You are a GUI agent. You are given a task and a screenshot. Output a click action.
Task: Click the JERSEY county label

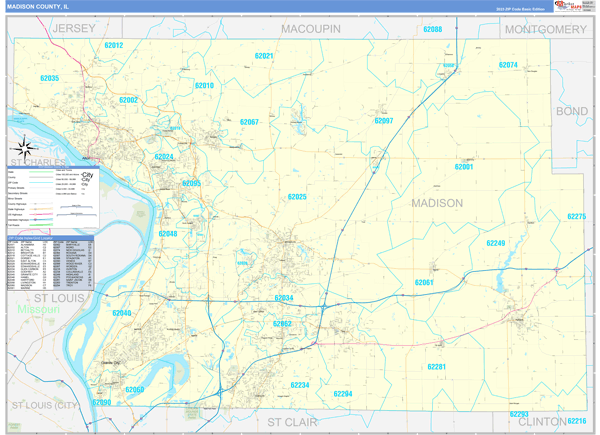click(74, 28)
